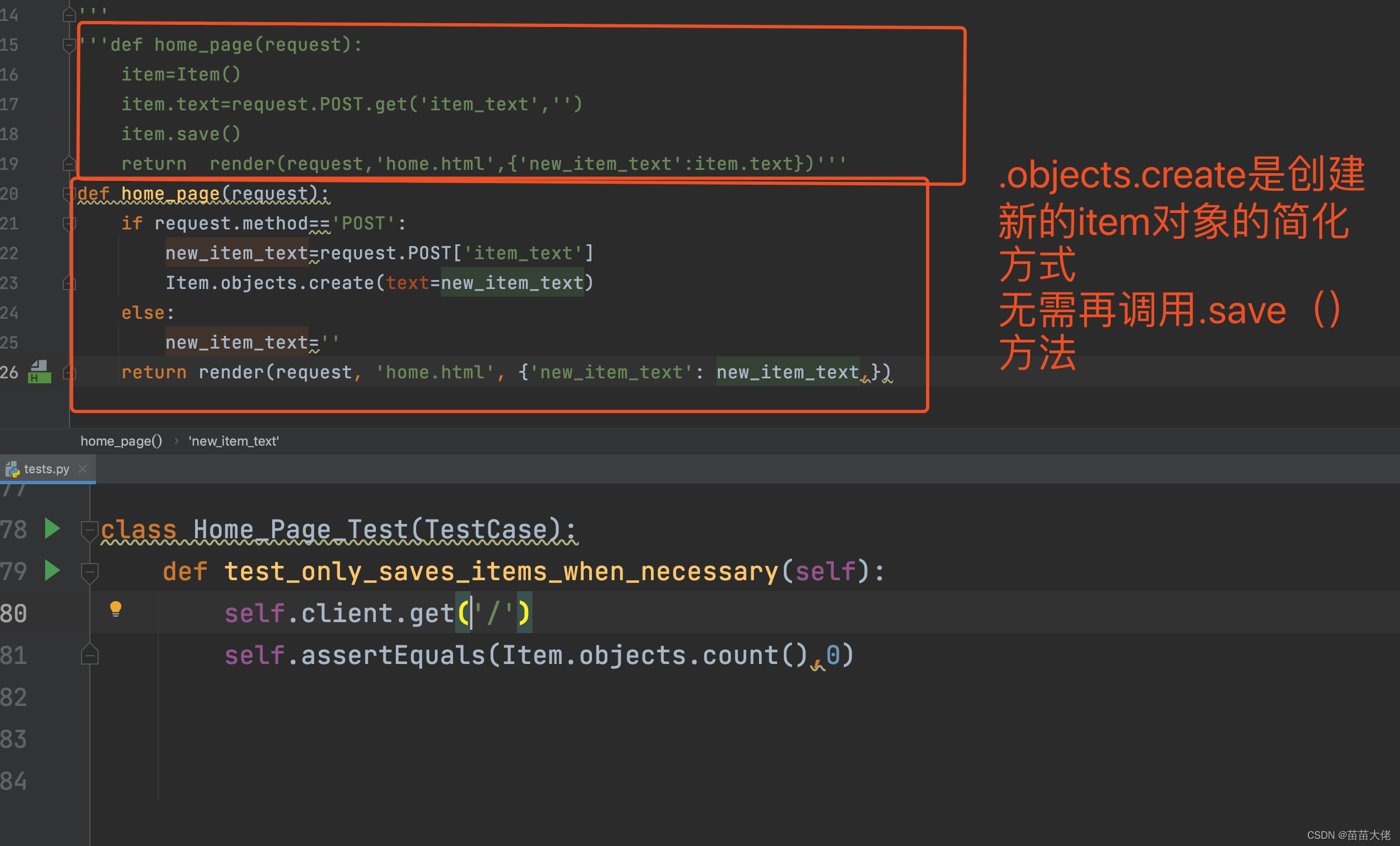The image size is (1400, 846).
Task: Collapse the Home_Page_Test class fold
Action: 90,531
